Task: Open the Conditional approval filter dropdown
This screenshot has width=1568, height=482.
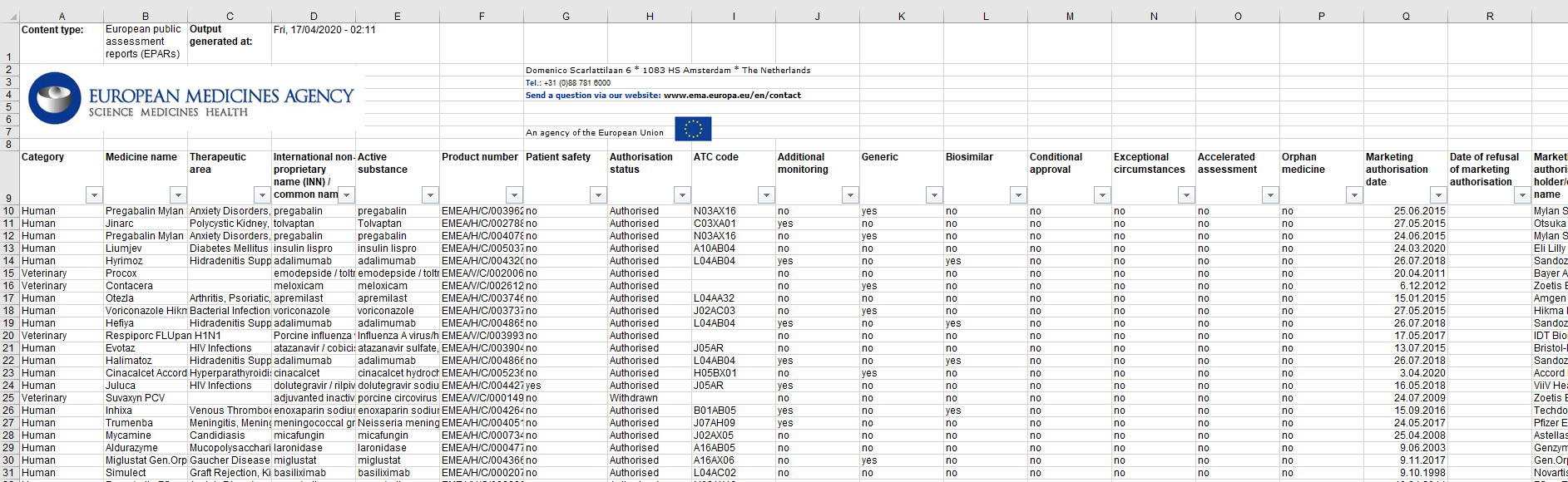Action: pos(1102,195)
